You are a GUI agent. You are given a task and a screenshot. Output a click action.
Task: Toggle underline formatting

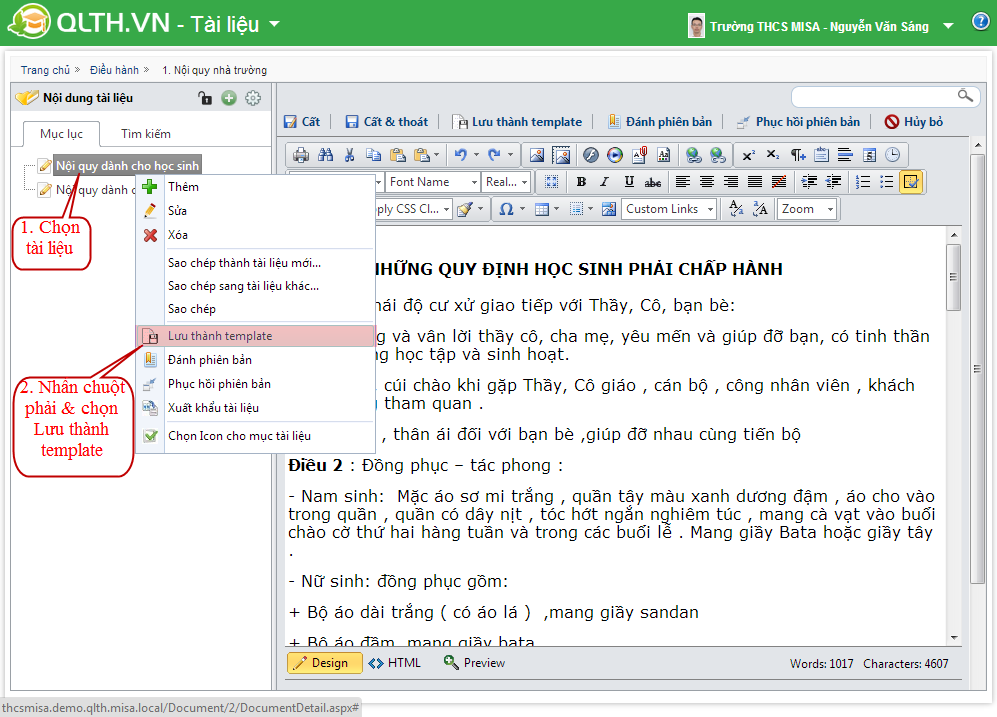(x=628, y=182)
